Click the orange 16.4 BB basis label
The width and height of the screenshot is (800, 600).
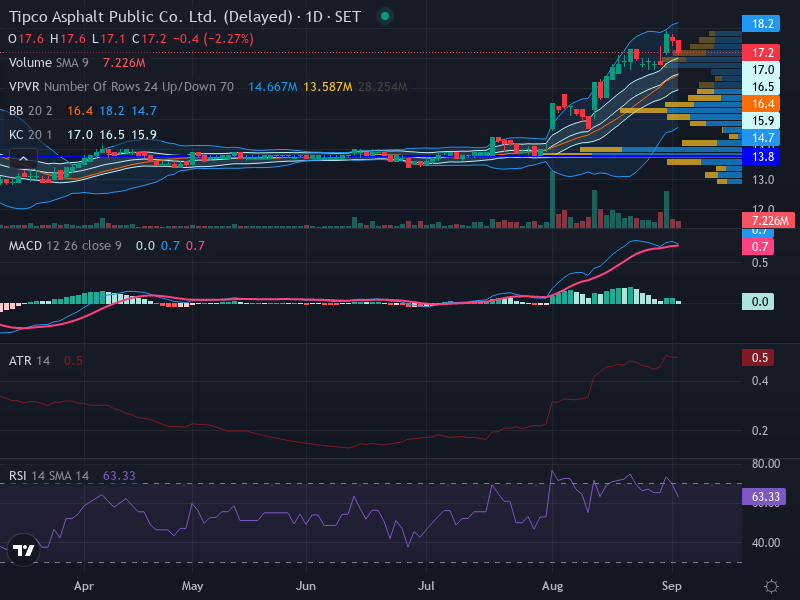[761, 104]
